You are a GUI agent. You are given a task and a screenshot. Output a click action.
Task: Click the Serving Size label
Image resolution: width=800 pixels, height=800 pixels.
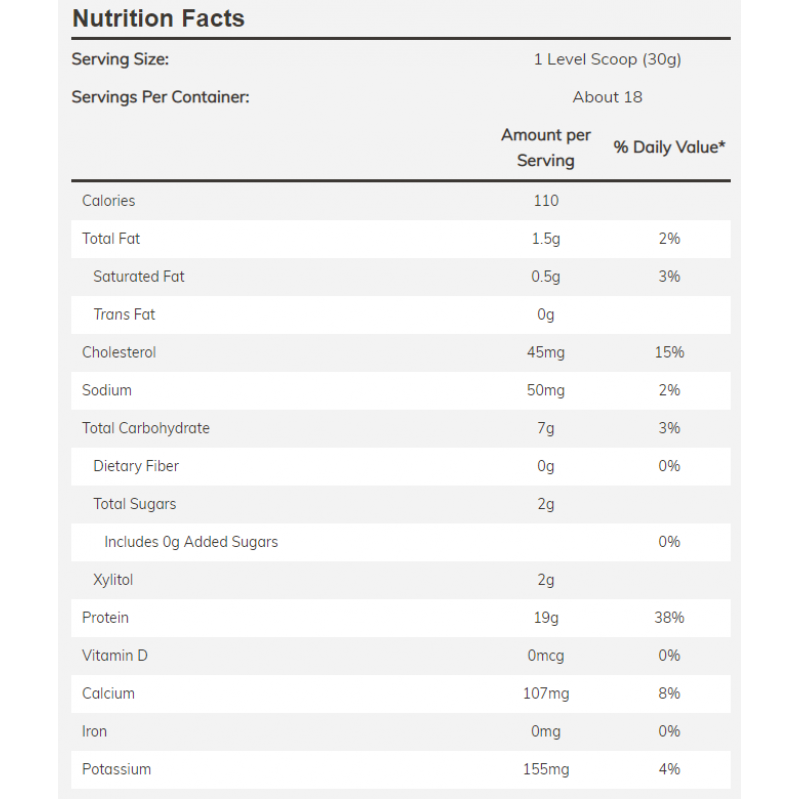coord(120,59)
